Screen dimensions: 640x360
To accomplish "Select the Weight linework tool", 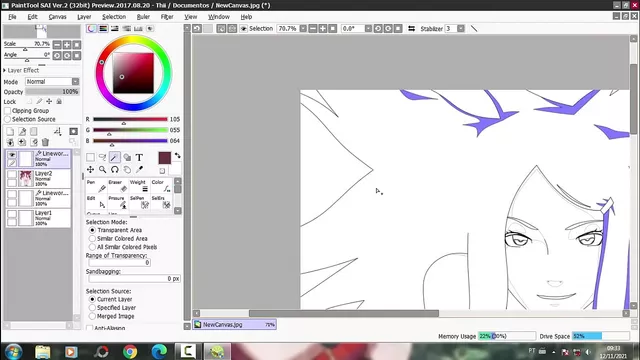I will click(139, 186).
